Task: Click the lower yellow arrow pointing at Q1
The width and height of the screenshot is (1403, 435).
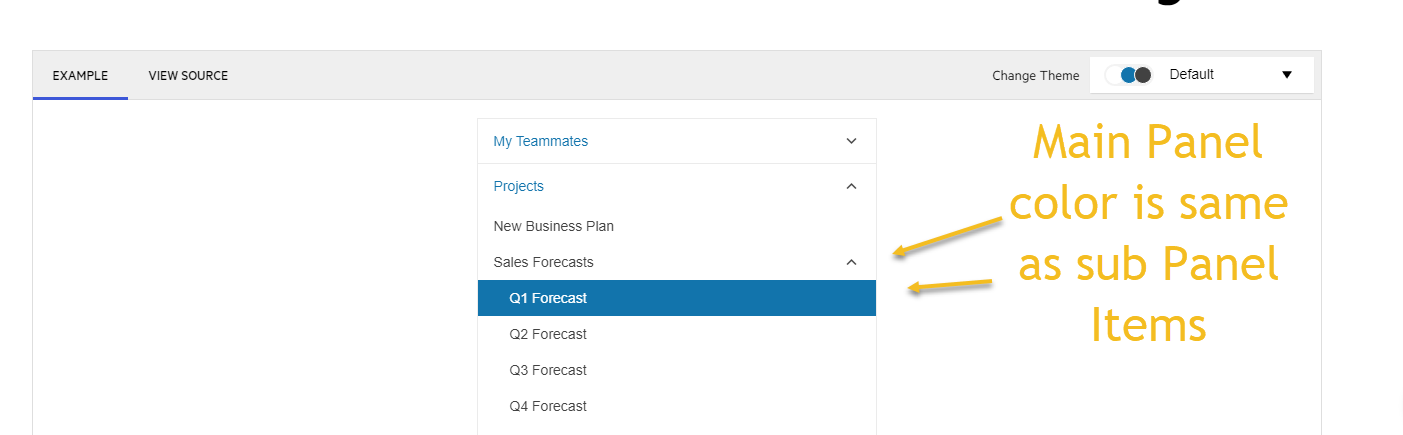Action: click(950, 287)
